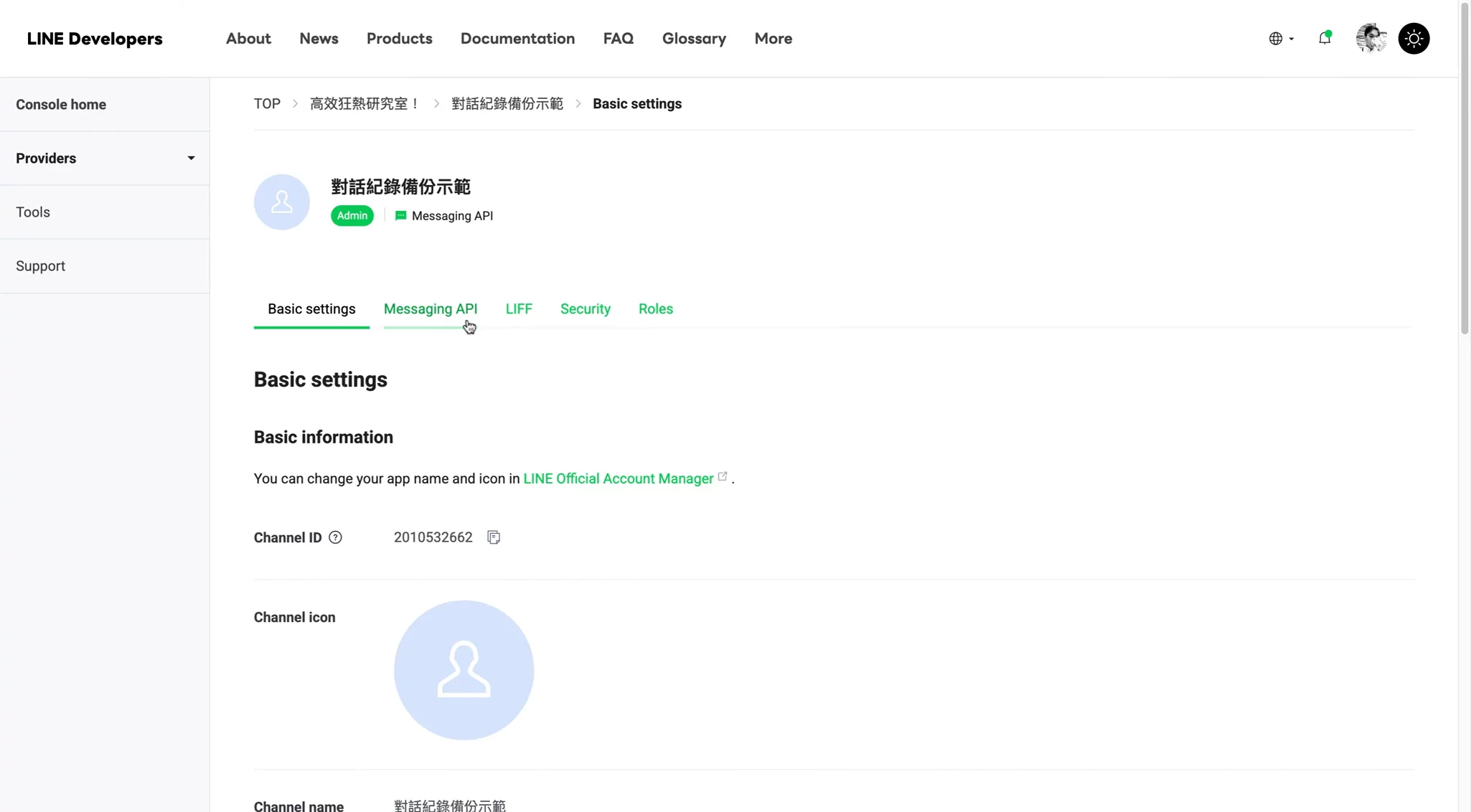Open 高效狂熱研究室！ provider breadcrumb
The image size is (1471, 812).
pyautogui.click(x=365, y=104)
